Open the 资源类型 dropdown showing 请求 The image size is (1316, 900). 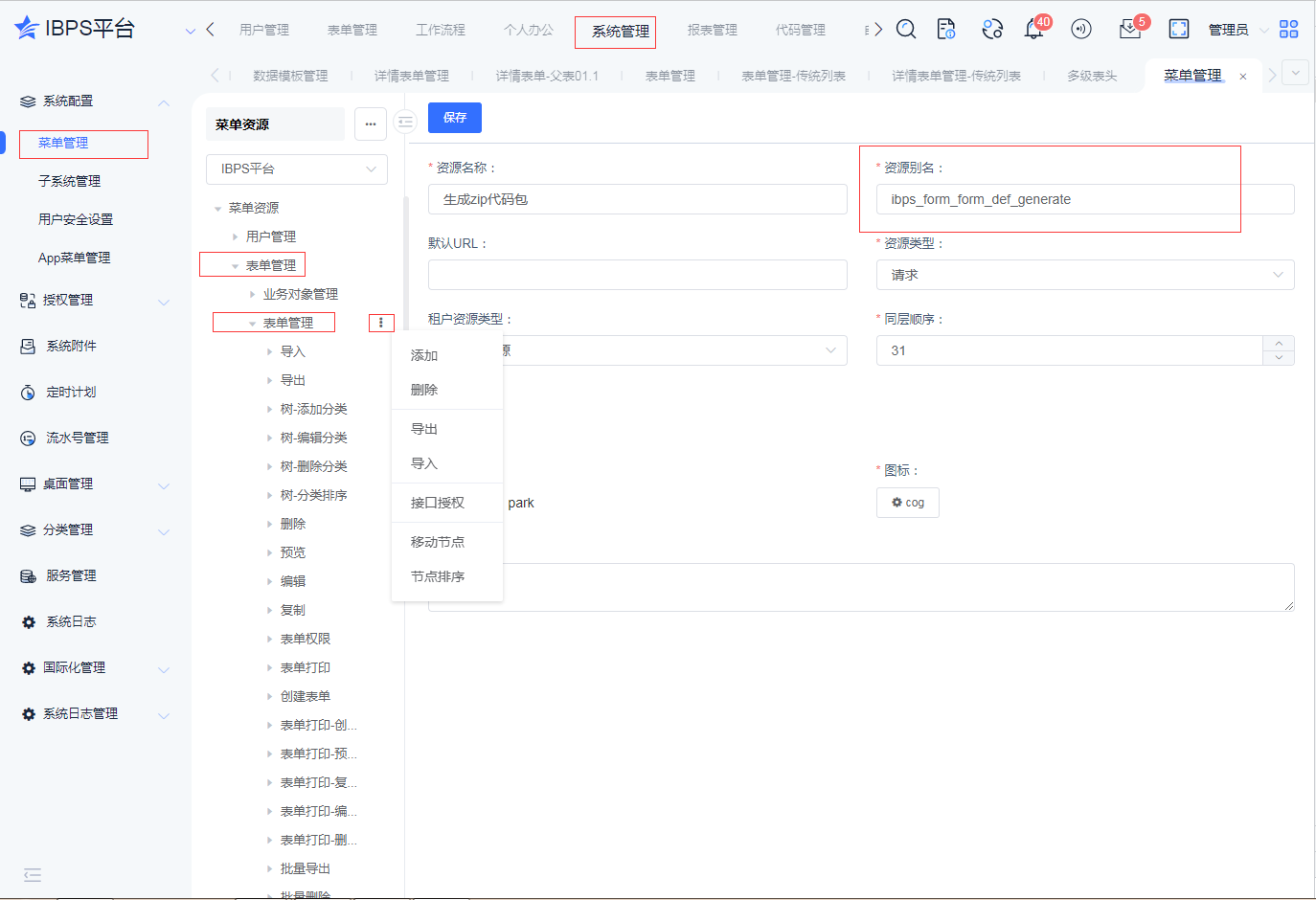point(1084,275)
